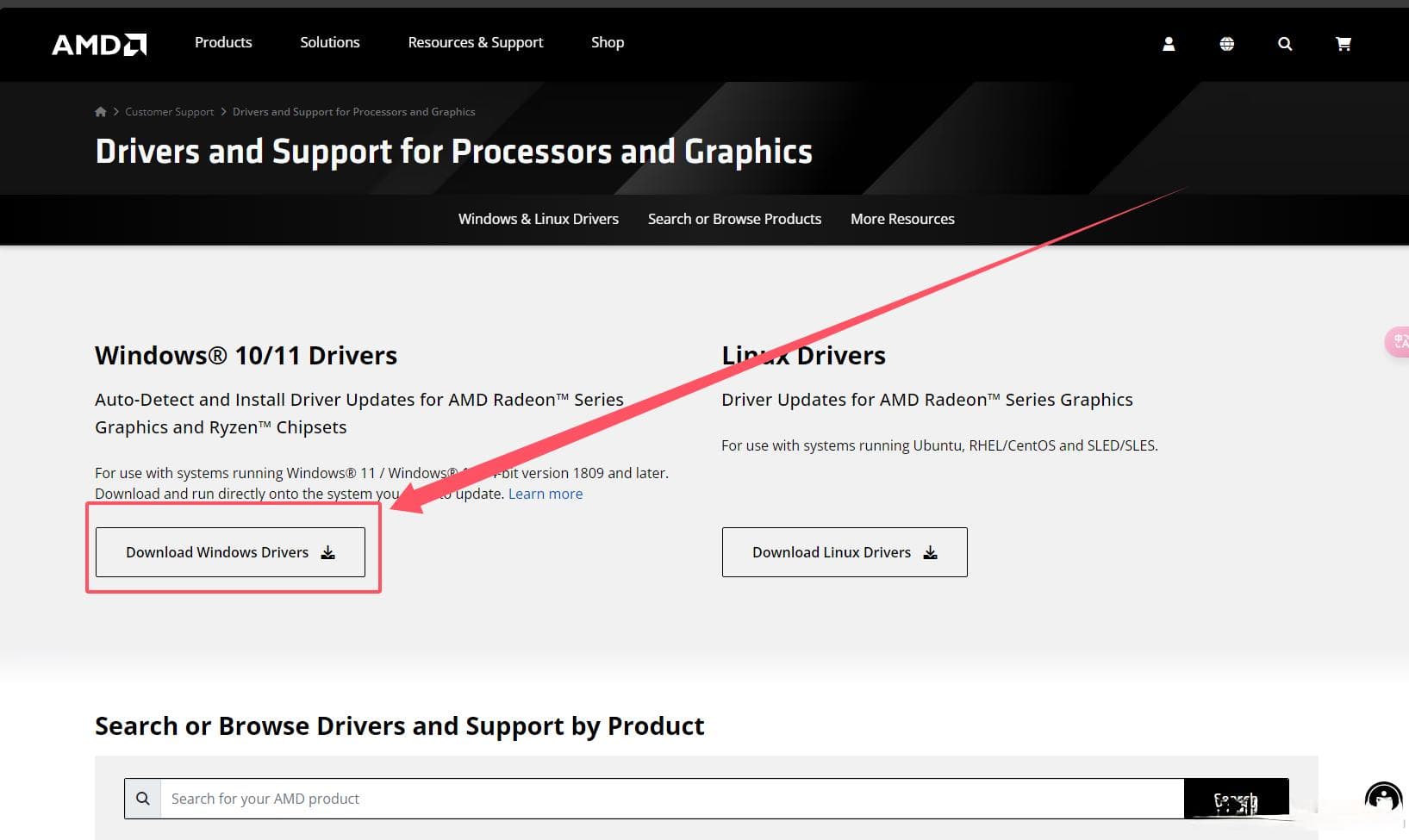Open the globe language selector icon
Screen dimensions: 1409x840
click(1227, 44)
